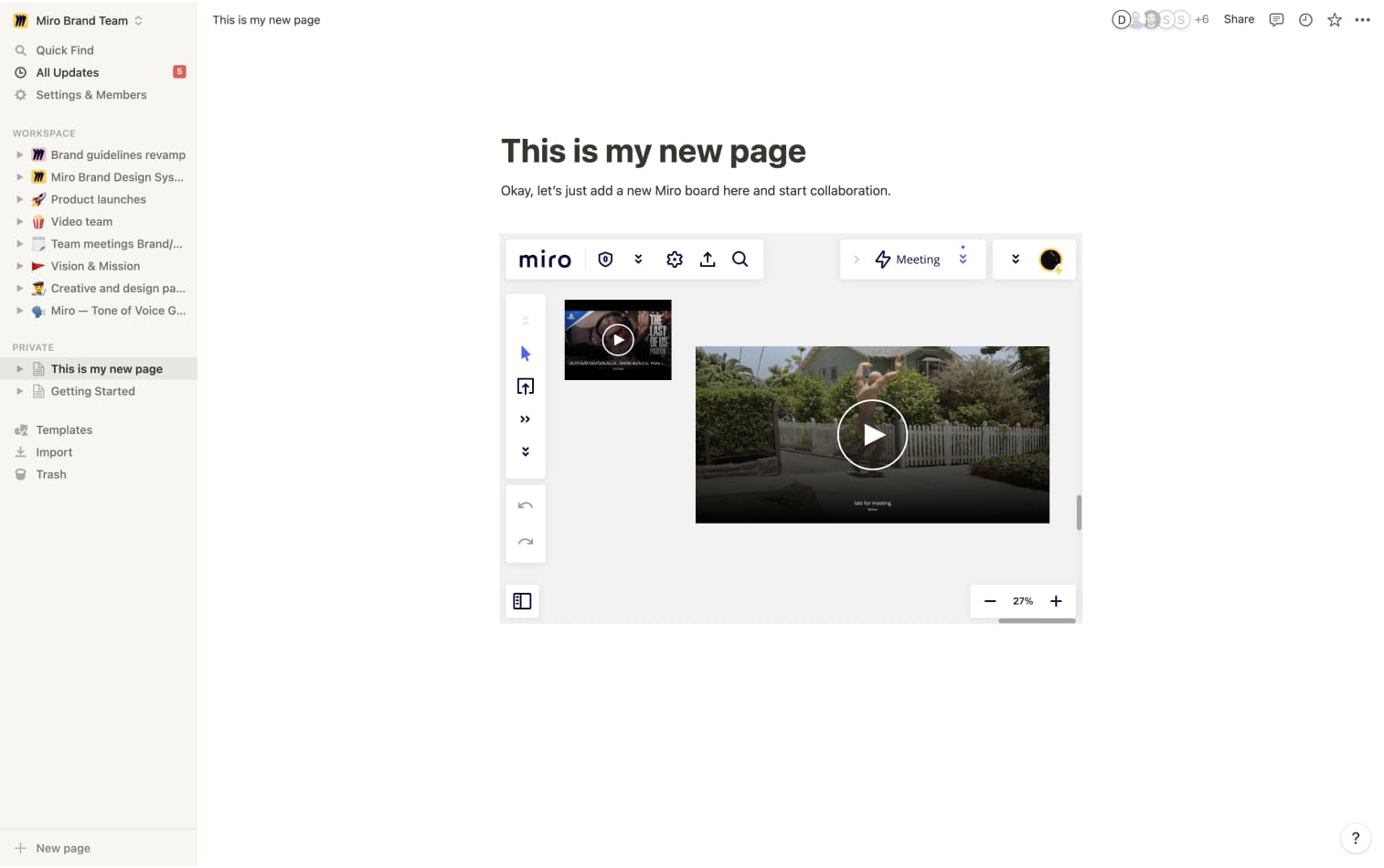Toggle the frames panel icon in Miro board
The height and width of the screenshot is (868, 1384).
[522, 601]
